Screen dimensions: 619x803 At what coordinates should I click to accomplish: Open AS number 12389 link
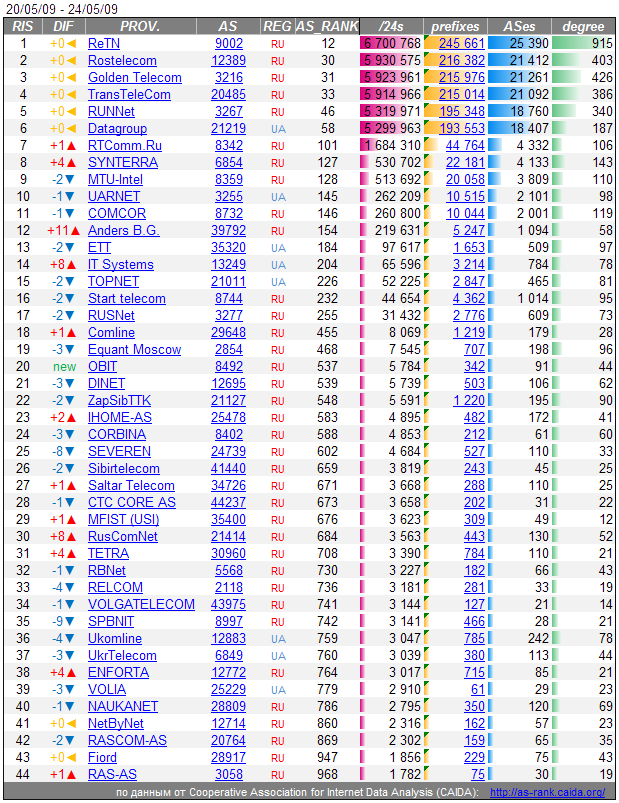point(228,60)
